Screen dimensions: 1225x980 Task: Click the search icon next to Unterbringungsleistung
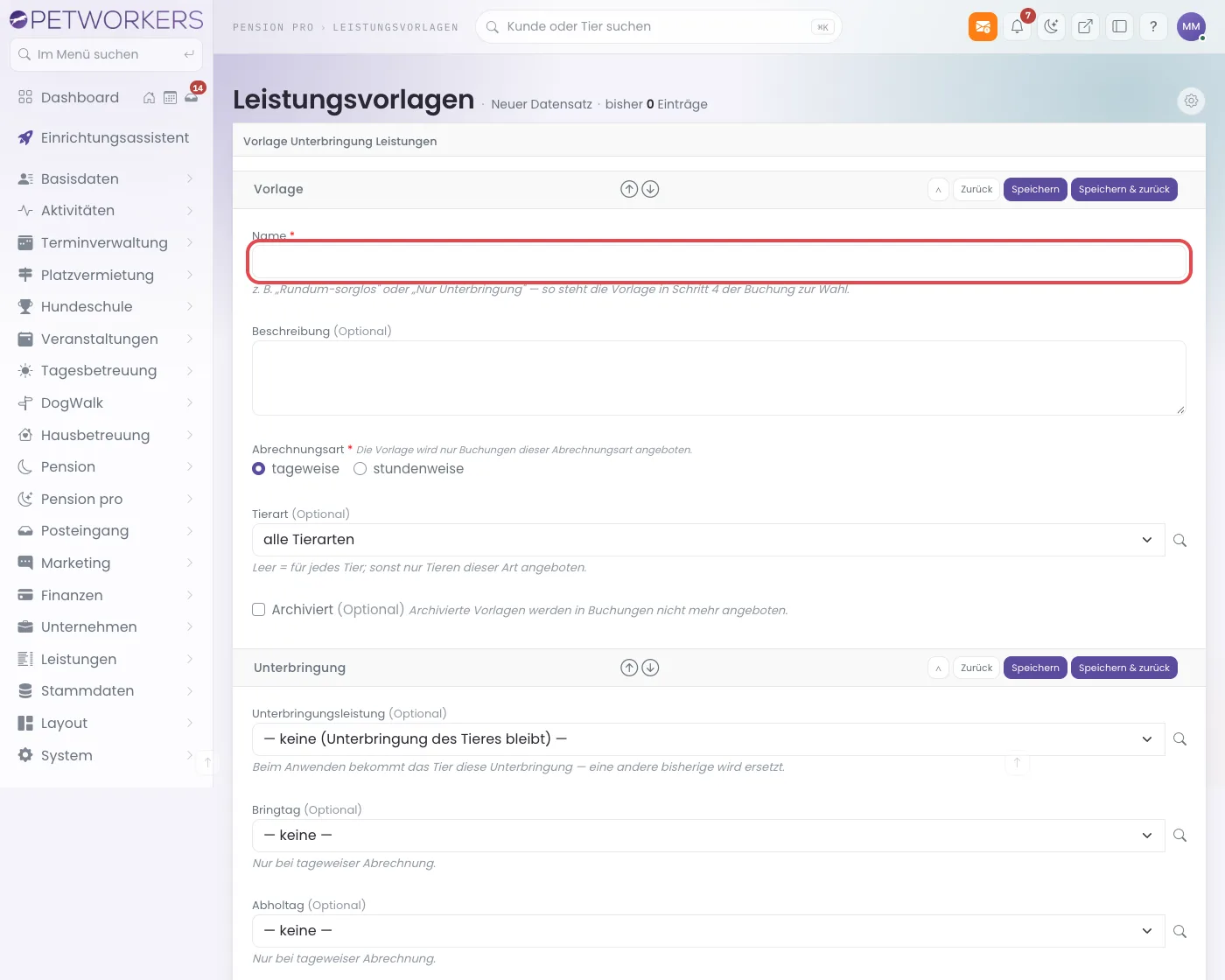(x=1179, y=739)
